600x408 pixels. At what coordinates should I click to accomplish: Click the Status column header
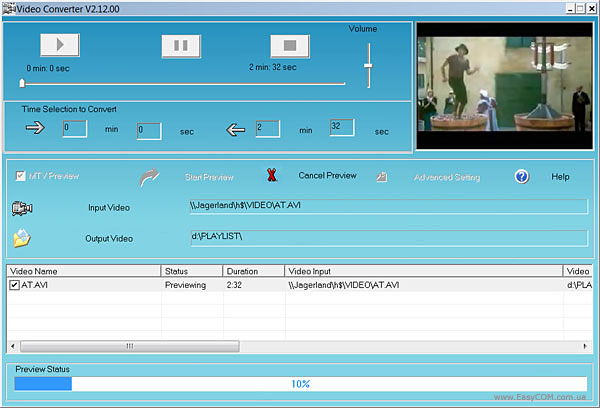click(190, 271)
